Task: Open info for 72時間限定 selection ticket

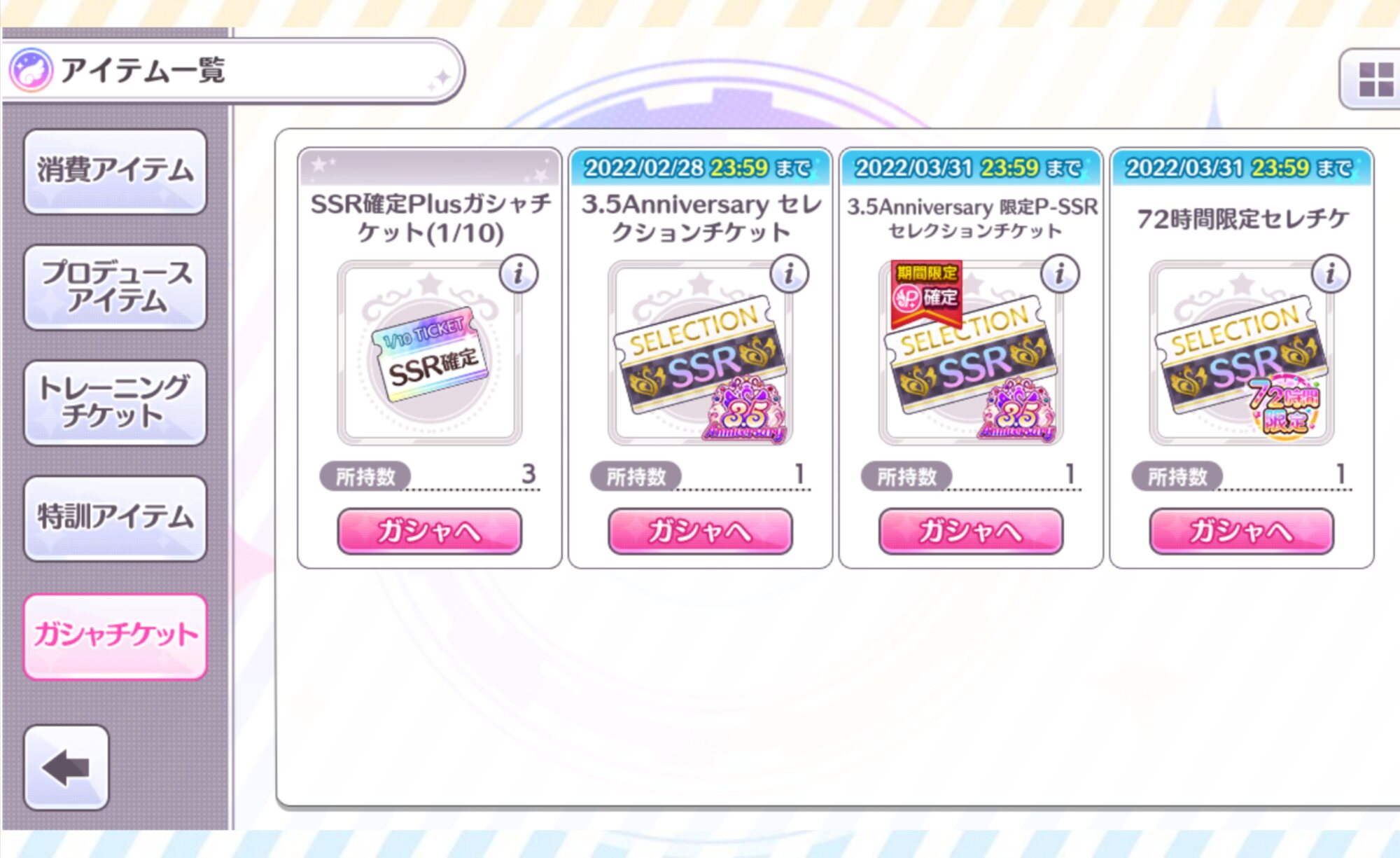Action: (1331, 274)
